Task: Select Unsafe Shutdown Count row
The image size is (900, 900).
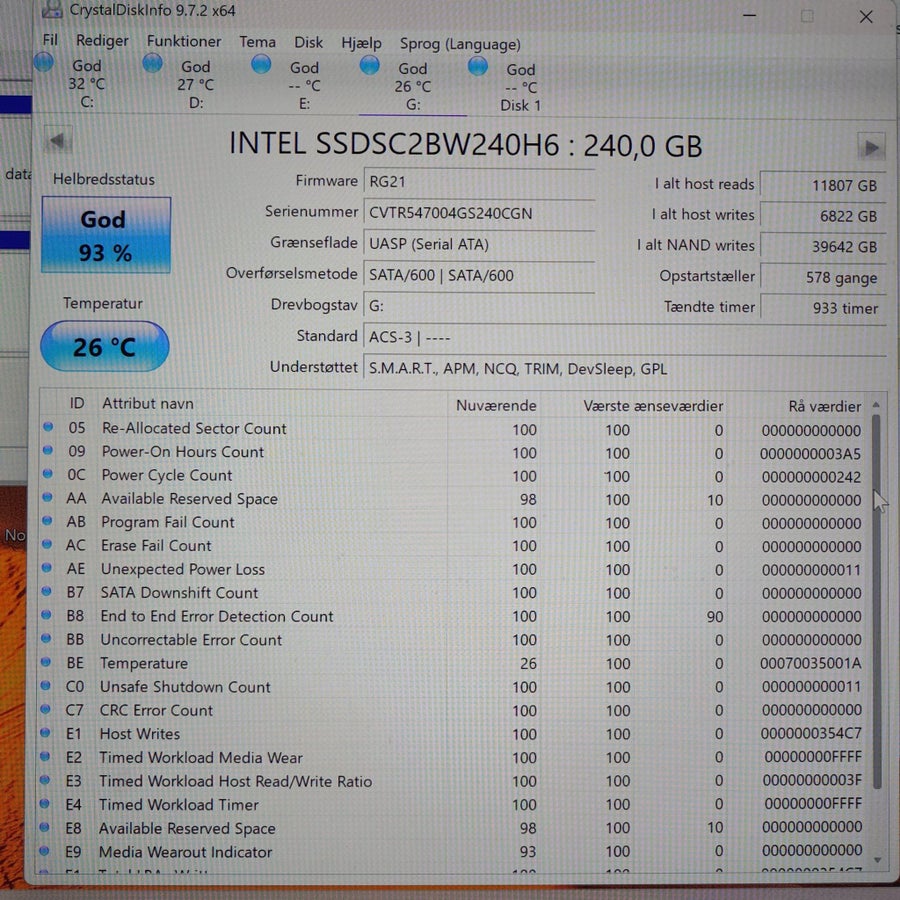Action: point(453,687)
